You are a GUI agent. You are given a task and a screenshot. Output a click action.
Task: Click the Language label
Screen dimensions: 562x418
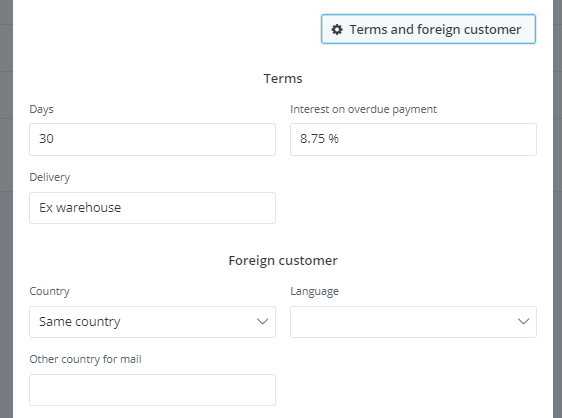click(314, 291)
